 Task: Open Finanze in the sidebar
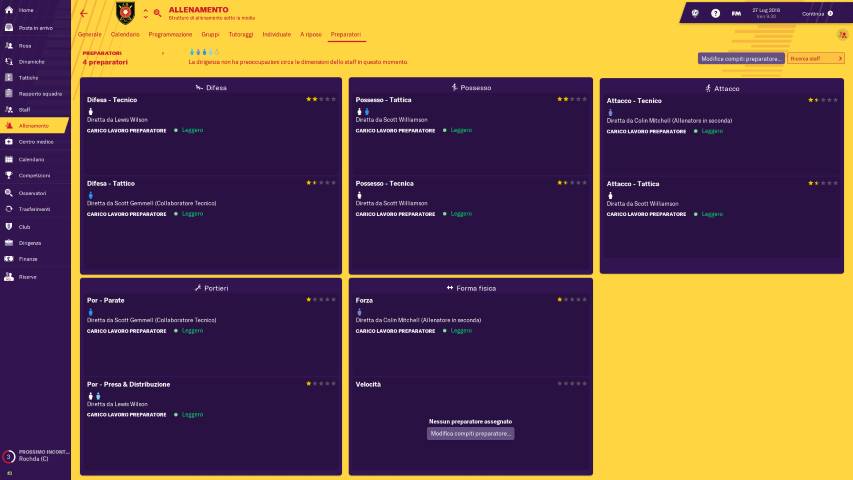[x=28, y=259]
